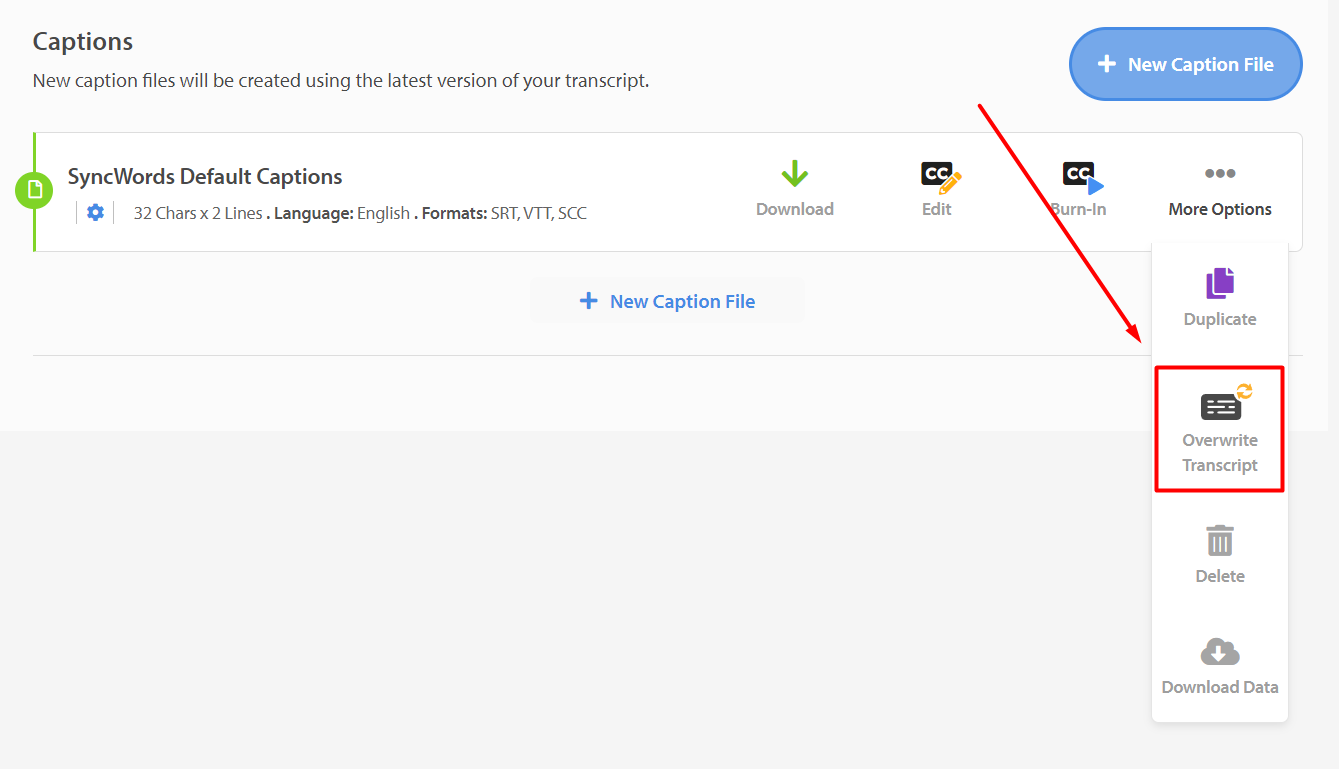Click the trash can Delete icon
Screen dimensions: 1339x769
1220,540
